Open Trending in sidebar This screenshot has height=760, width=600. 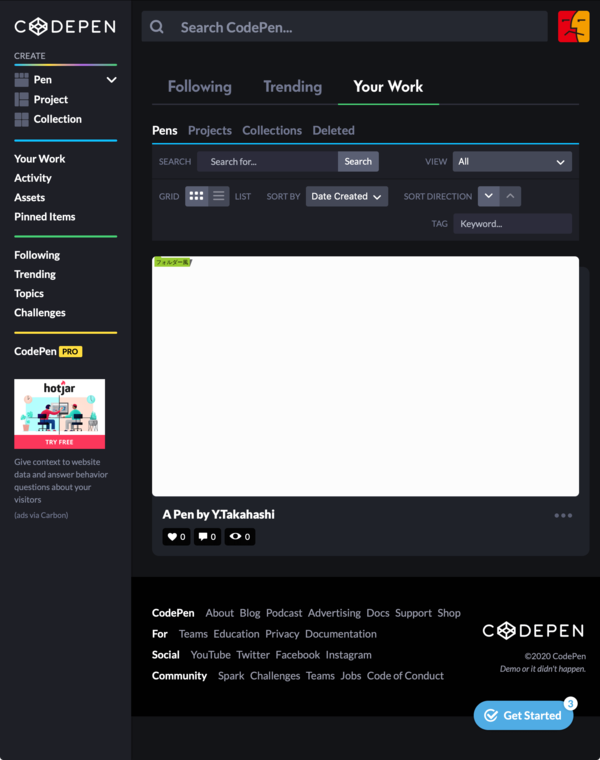coord(35,274)
